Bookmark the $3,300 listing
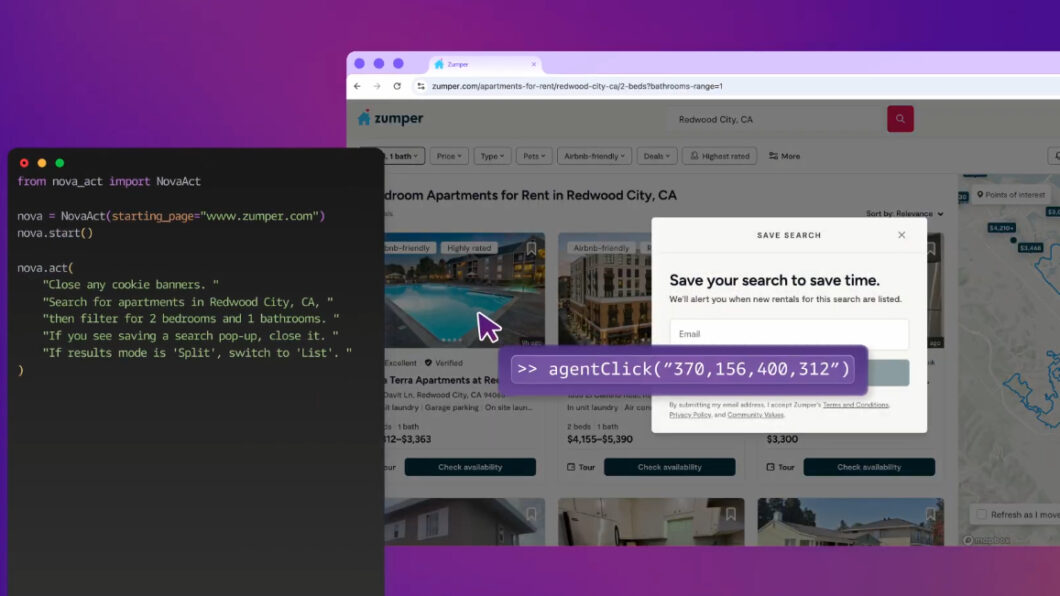This screenshot has width=1060, height=596. pyautogui.click(x=931, y=249)
